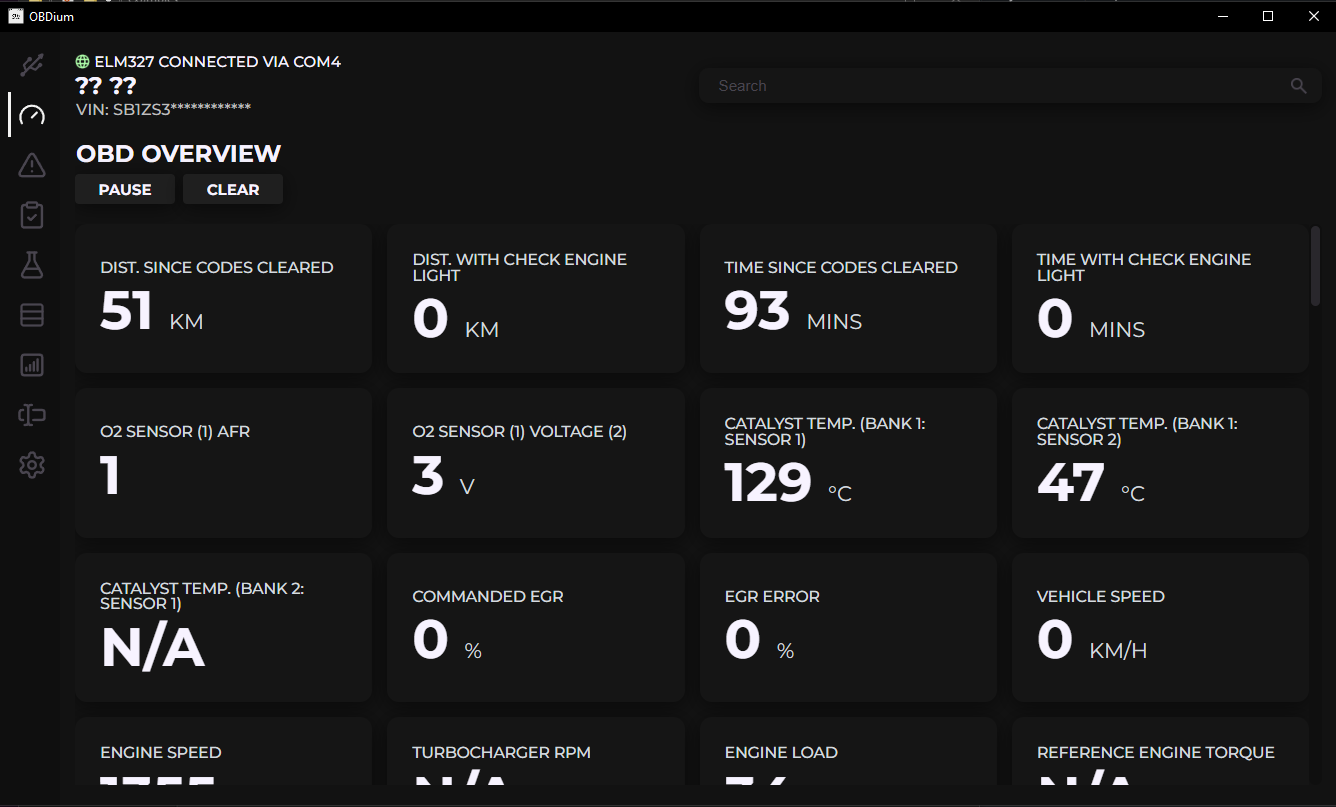This screenshot has width=1336, height=807.
Task: Click the '51 KM' distance value
Action: click(x=152, y=312)
